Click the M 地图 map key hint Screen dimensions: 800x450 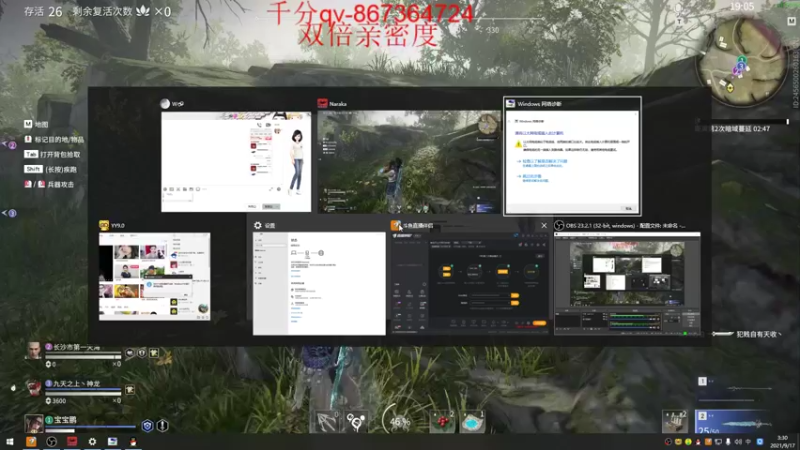36,124
